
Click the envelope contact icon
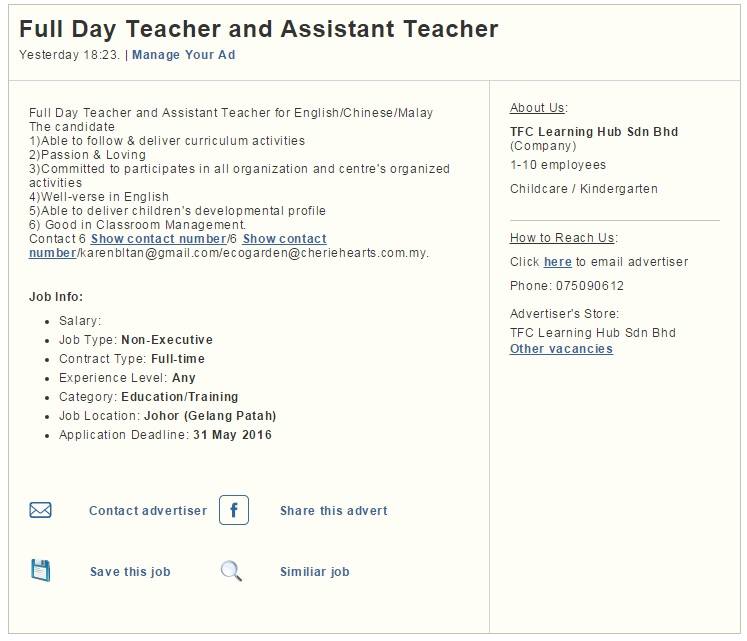[40, 510]
